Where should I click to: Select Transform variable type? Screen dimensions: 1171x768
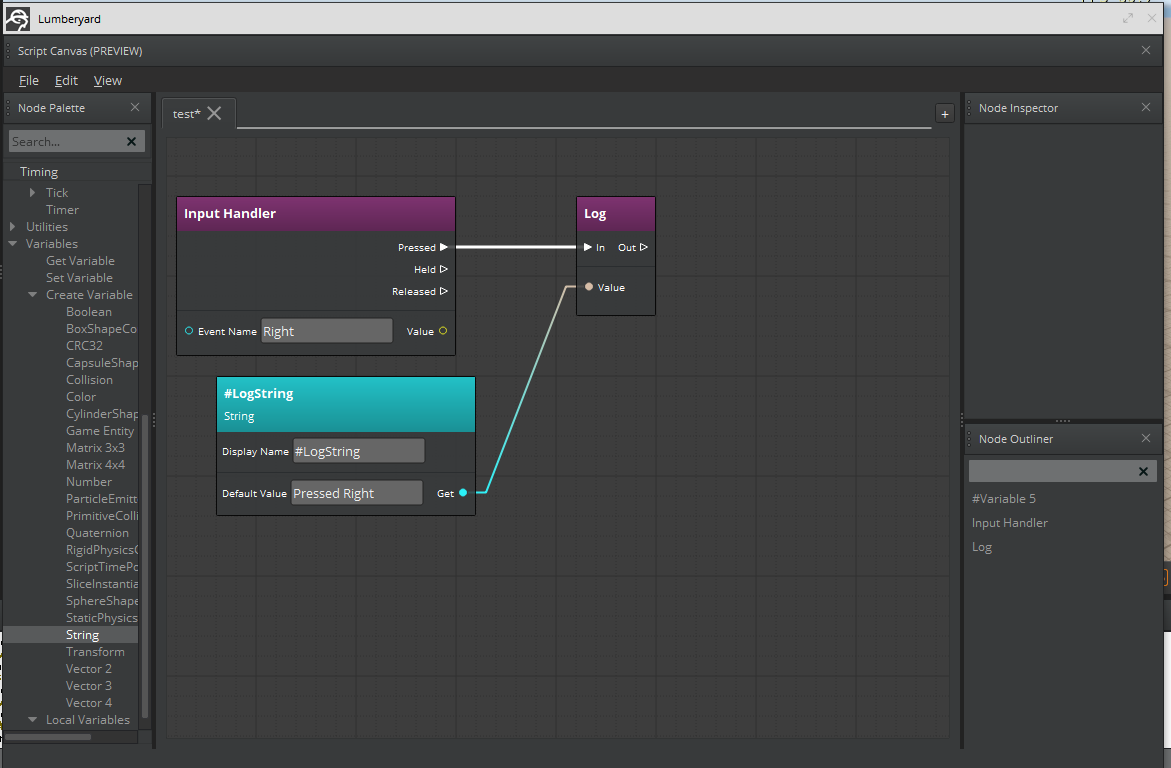click(95, 651)
